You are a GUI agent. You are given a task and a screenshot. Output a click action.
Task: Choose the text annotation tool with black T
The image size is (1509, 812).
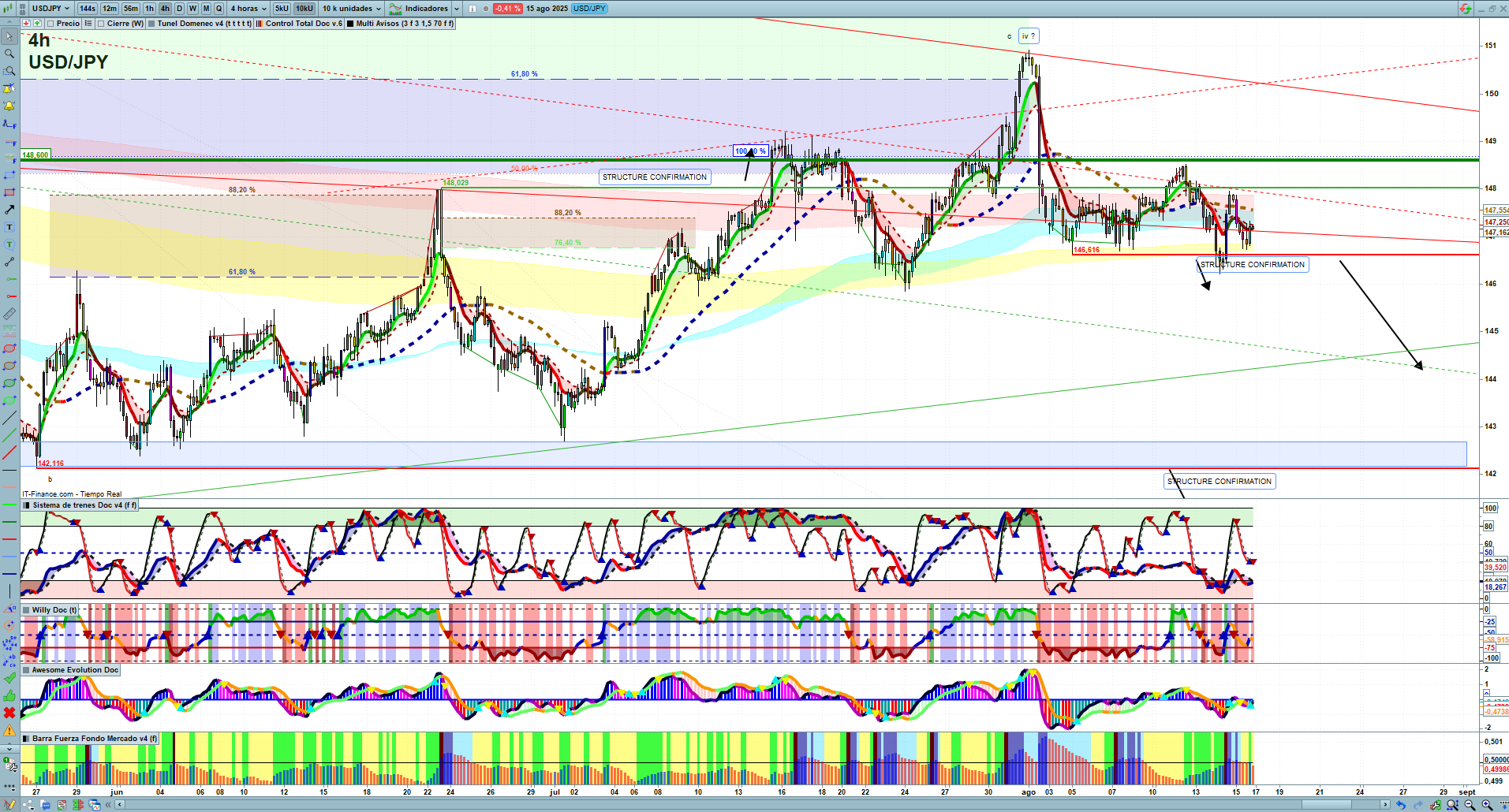tap(9, 227)
